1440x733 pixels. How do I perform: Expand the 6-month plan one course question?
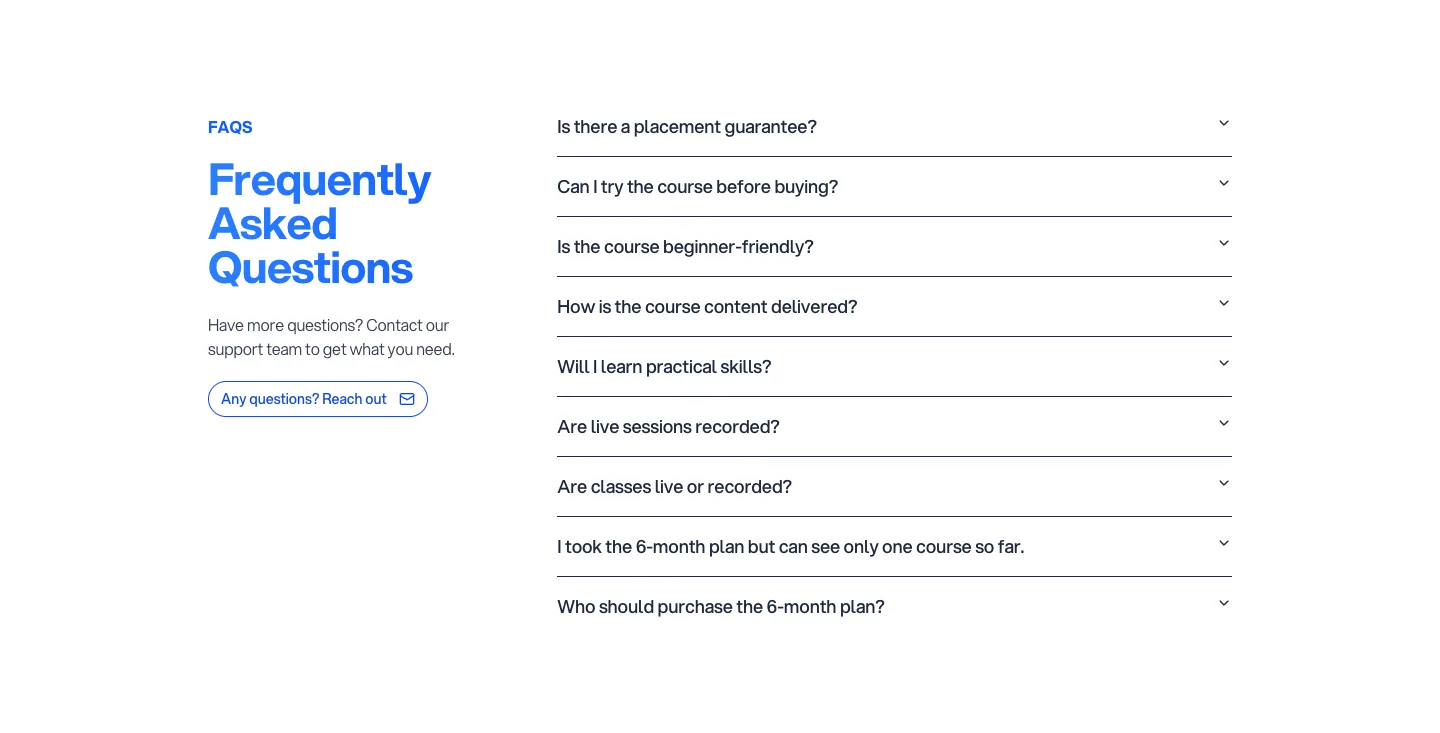point(894,547)
